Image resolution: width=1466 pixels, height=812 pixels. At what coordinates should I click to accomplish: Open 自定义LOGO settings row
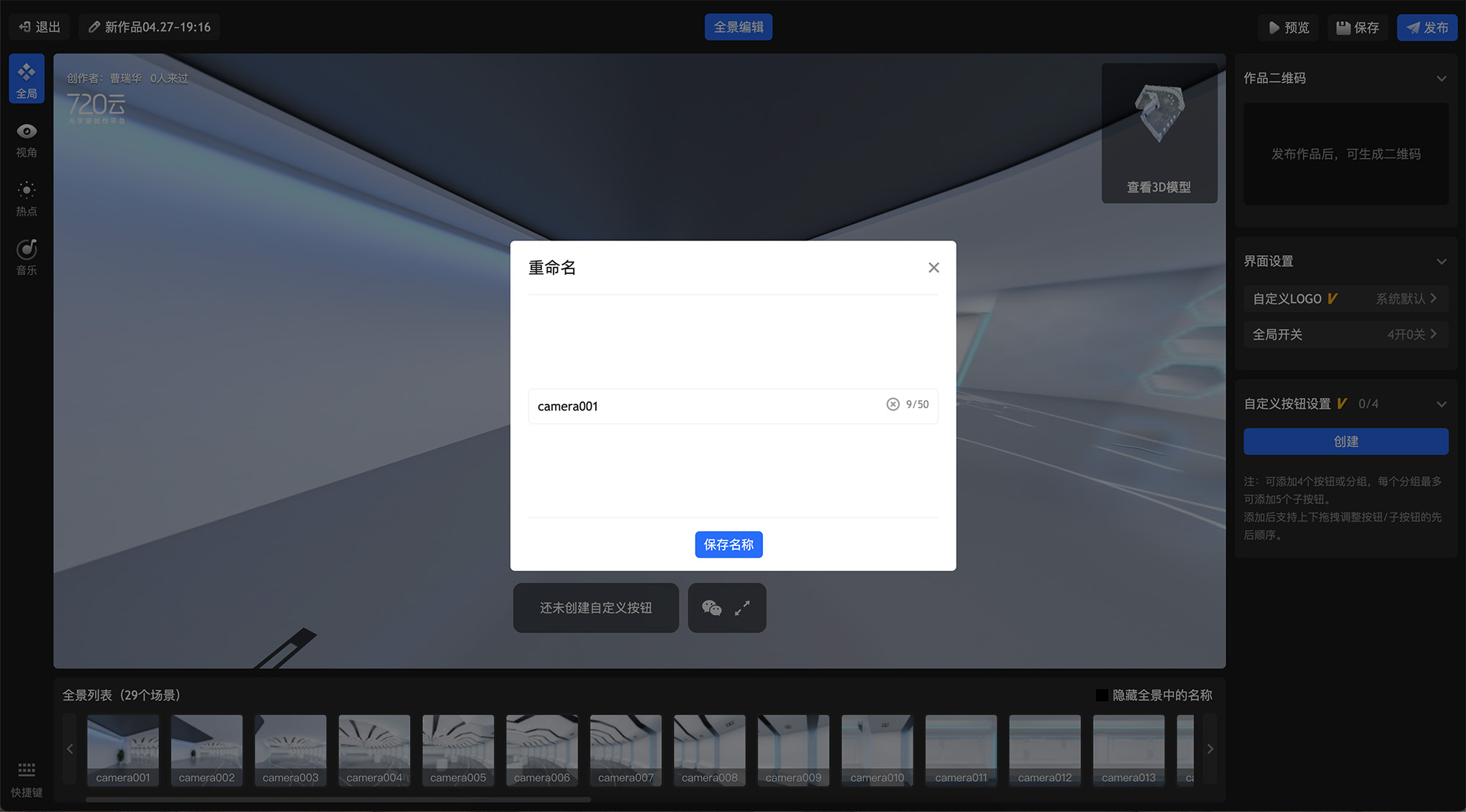1345,299
